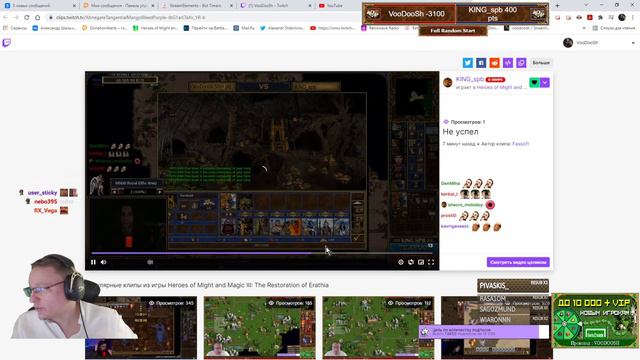Open popular clip thumbnail with 345 views

tap(141, 328)
